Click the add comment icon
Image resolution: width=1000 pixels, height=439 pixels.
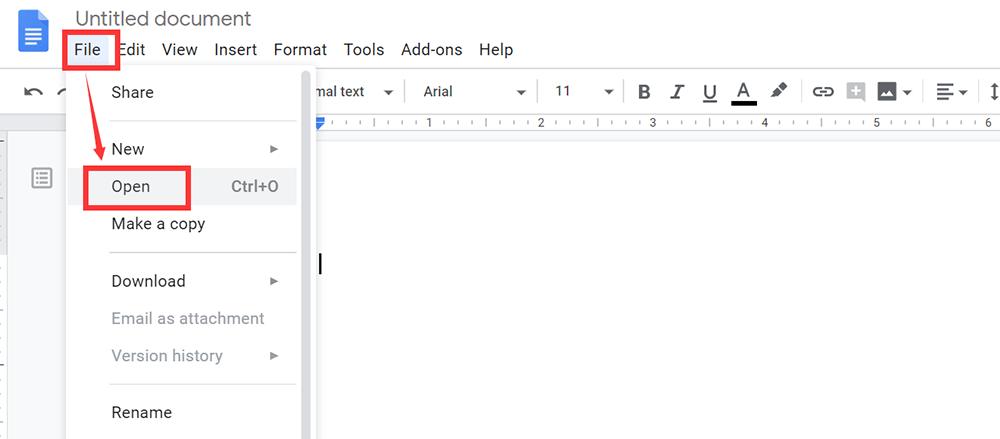tap(855, 92)
